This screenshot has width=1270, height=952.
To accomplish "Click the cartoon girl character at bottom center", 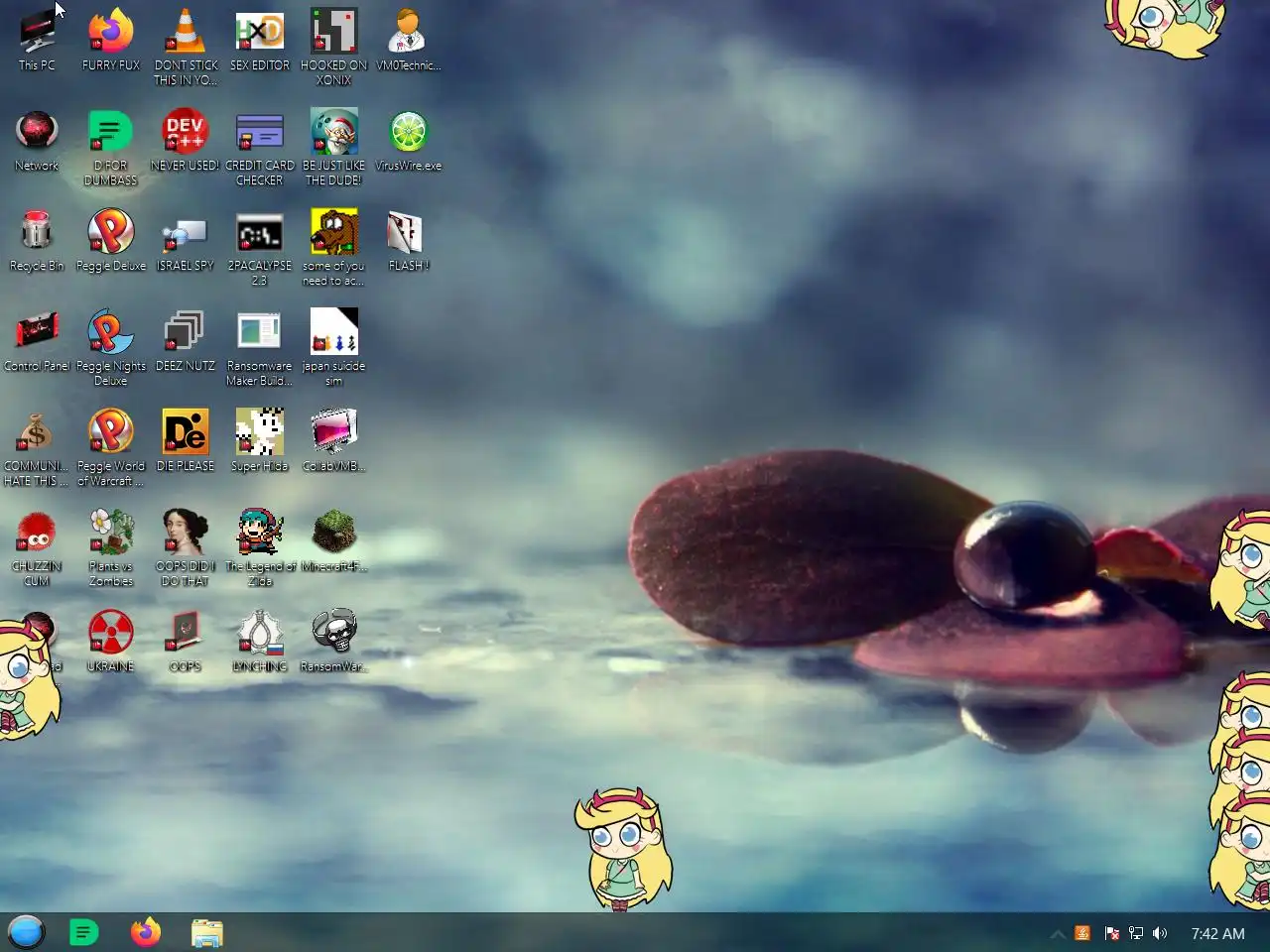I will pyautogui.click(x=623, y=850).
